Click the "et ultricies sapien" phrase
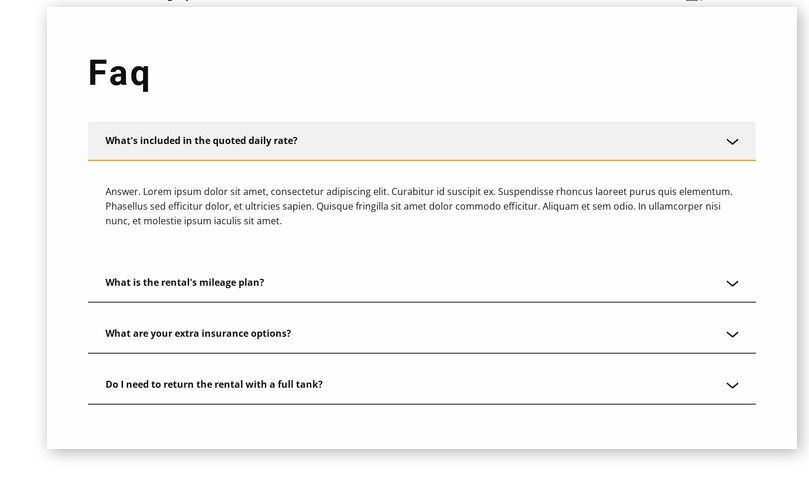This screenshot has height=488, width=809. click(x=272, y=207)
